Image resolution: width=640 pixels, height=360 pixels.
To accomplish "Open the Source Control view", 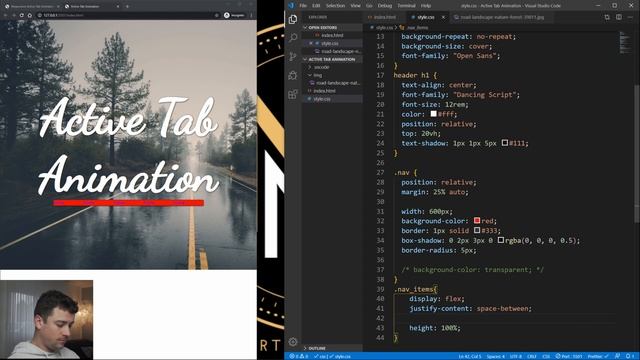I will [293, 56].
